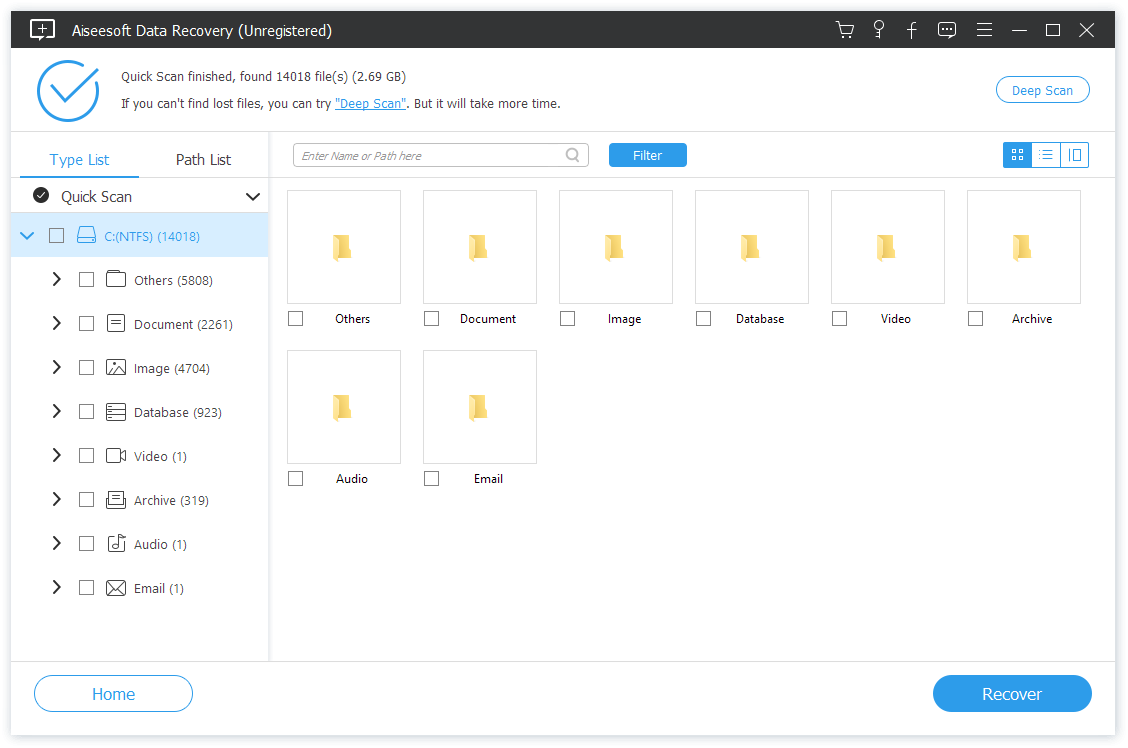This screenshot has height=748, width=1128.
Task: Check the Database (923) tree checkbox
Action: point(86,411)
